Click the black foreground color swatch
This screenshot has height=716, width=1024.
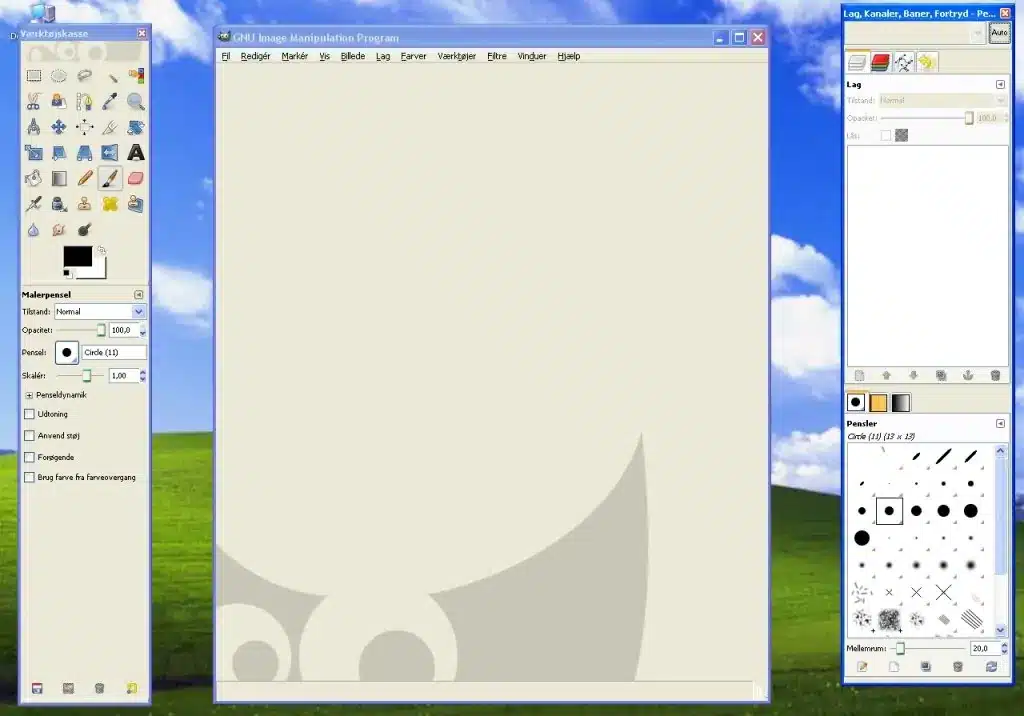click(77, 256)
